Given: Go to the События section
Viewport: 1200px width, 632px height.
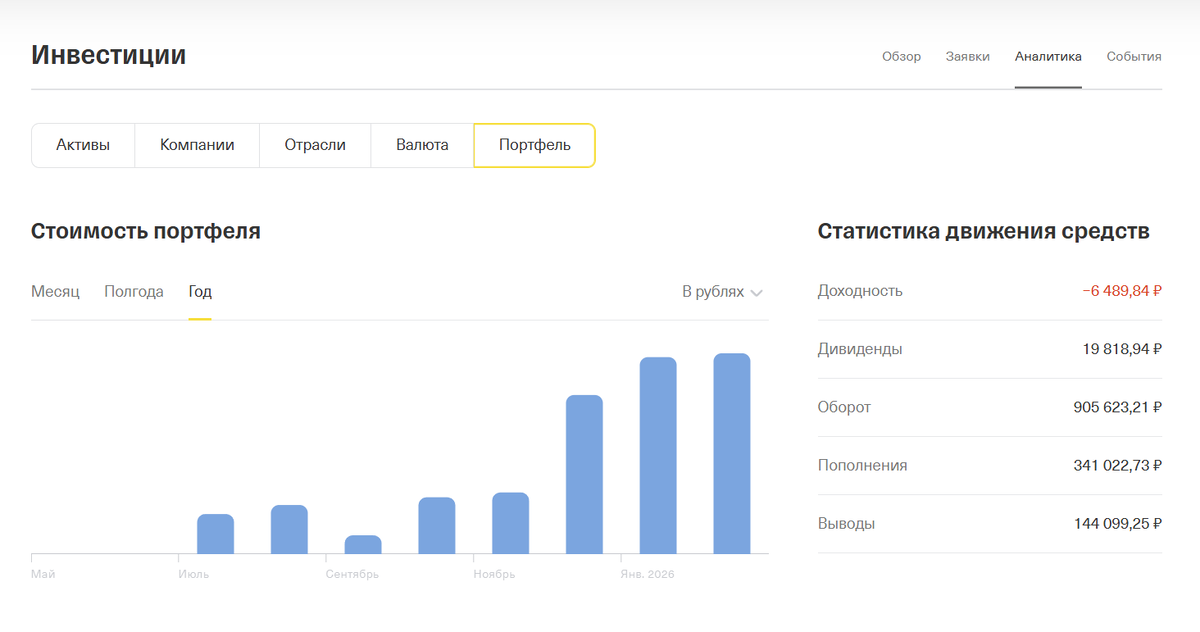Looking at the screenshot, I should tap(1134, 57).
